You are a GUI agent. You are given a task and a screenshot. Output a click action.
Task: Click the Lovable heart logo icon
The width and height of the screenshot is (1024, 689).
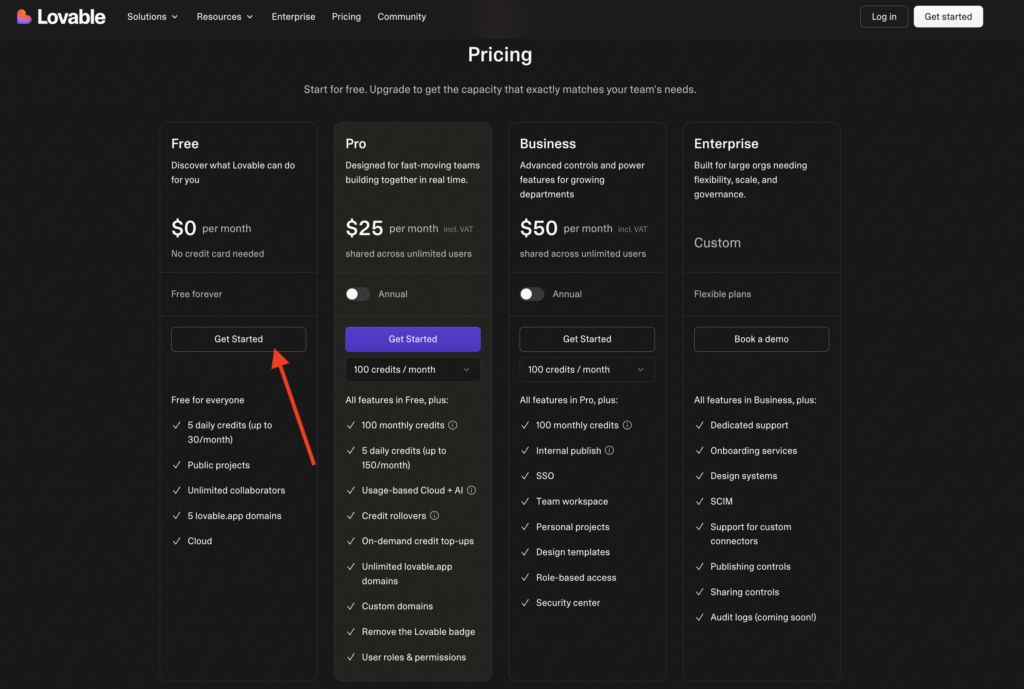(x=24, y=16)
